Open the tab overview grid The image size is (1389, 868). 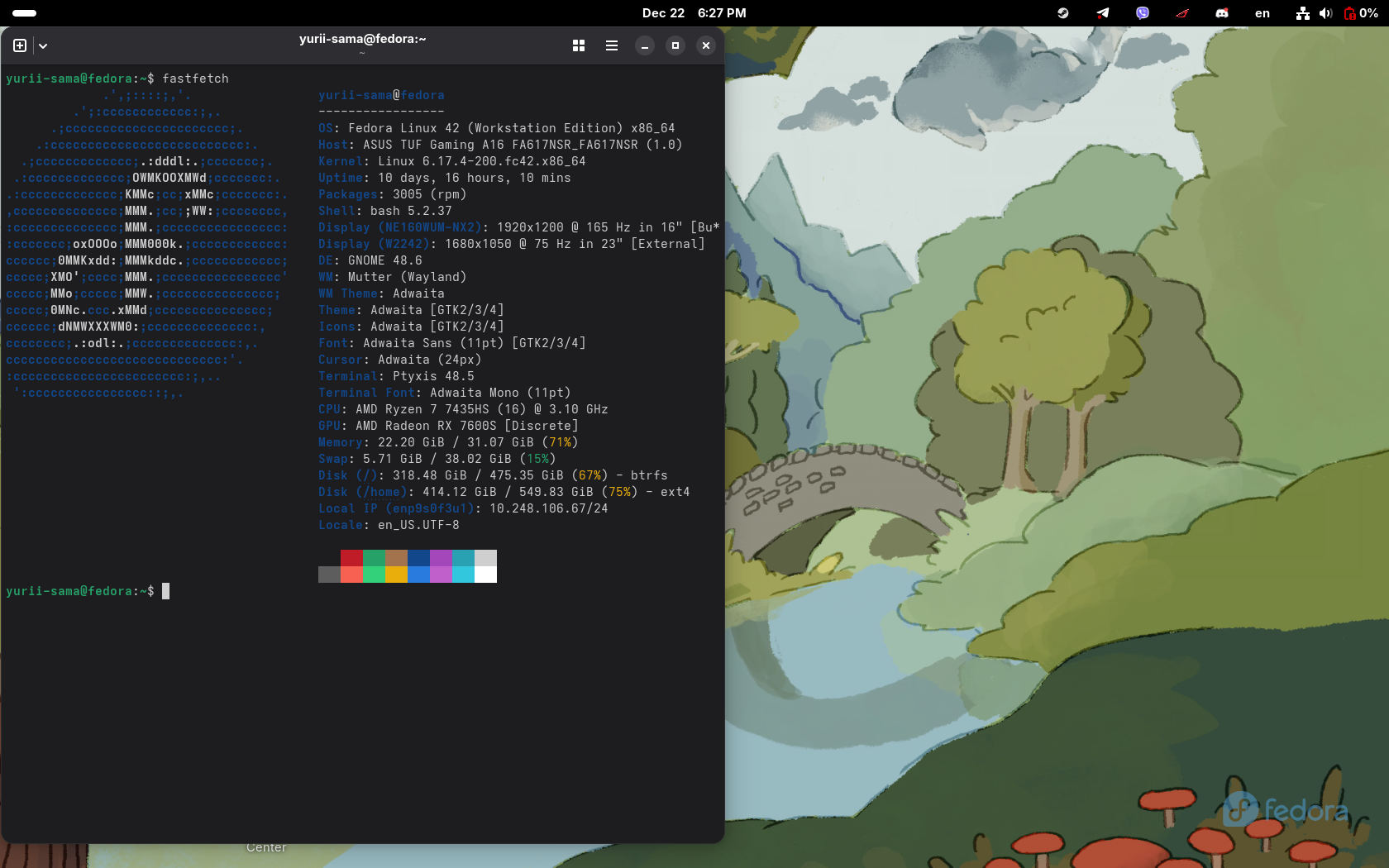click(x=579, y=45)
